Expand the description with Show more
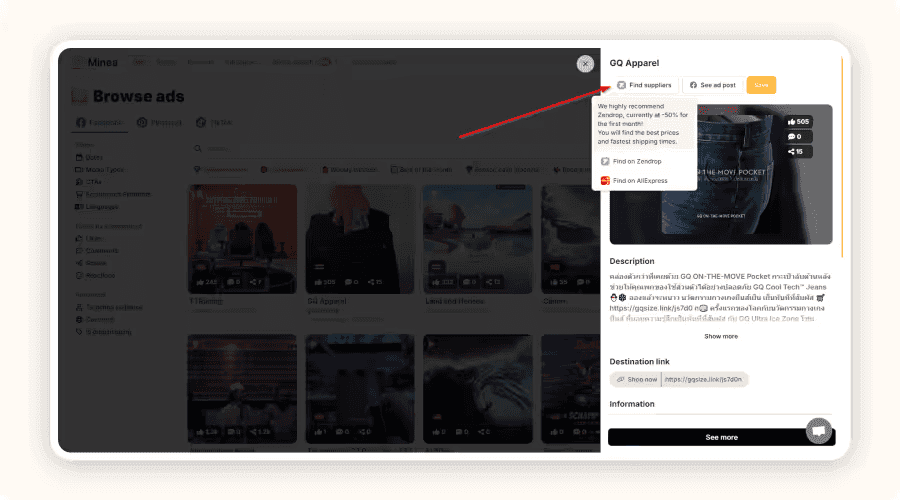This screenshot has height=500, width=900. [721, 336]
